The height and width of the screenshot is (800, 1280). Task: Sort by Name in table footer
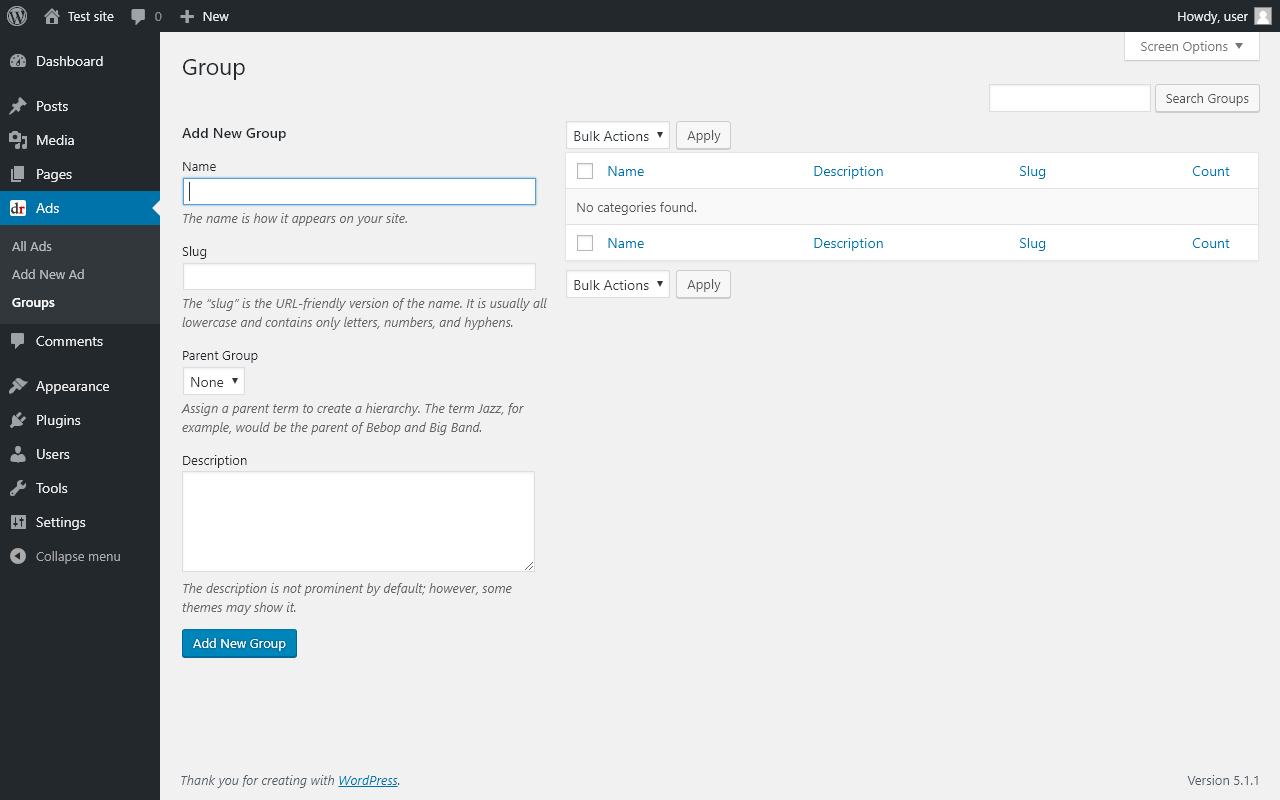click(626, 243)
